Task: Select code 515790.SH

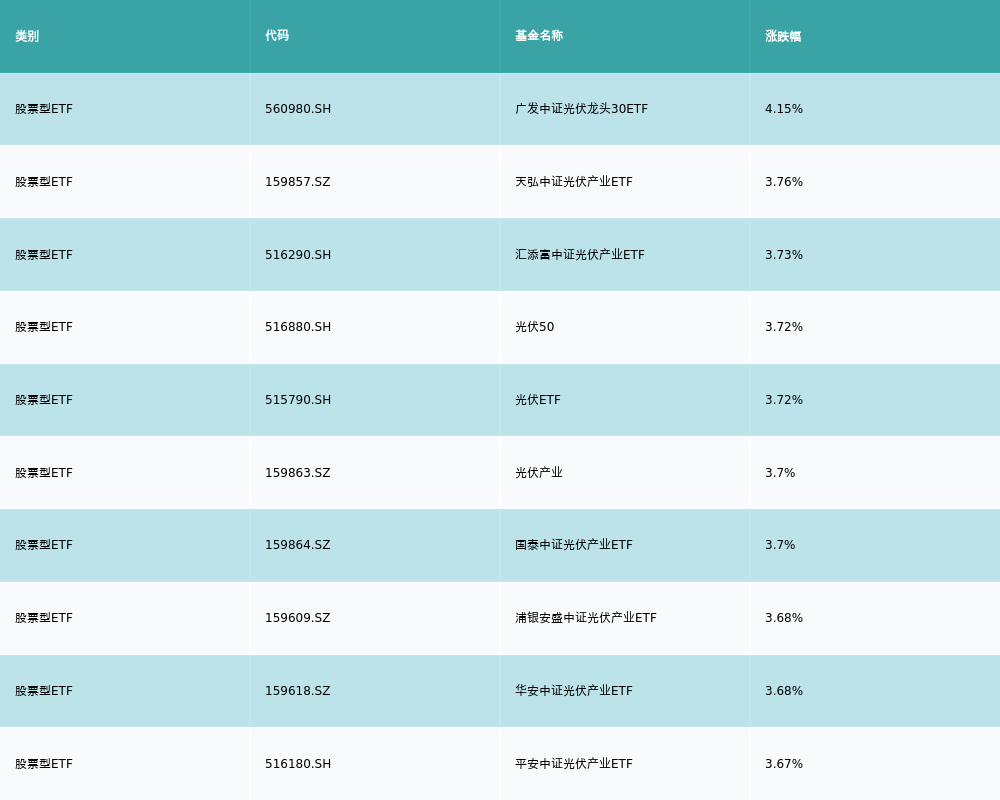Action: (x=298, y=400)
